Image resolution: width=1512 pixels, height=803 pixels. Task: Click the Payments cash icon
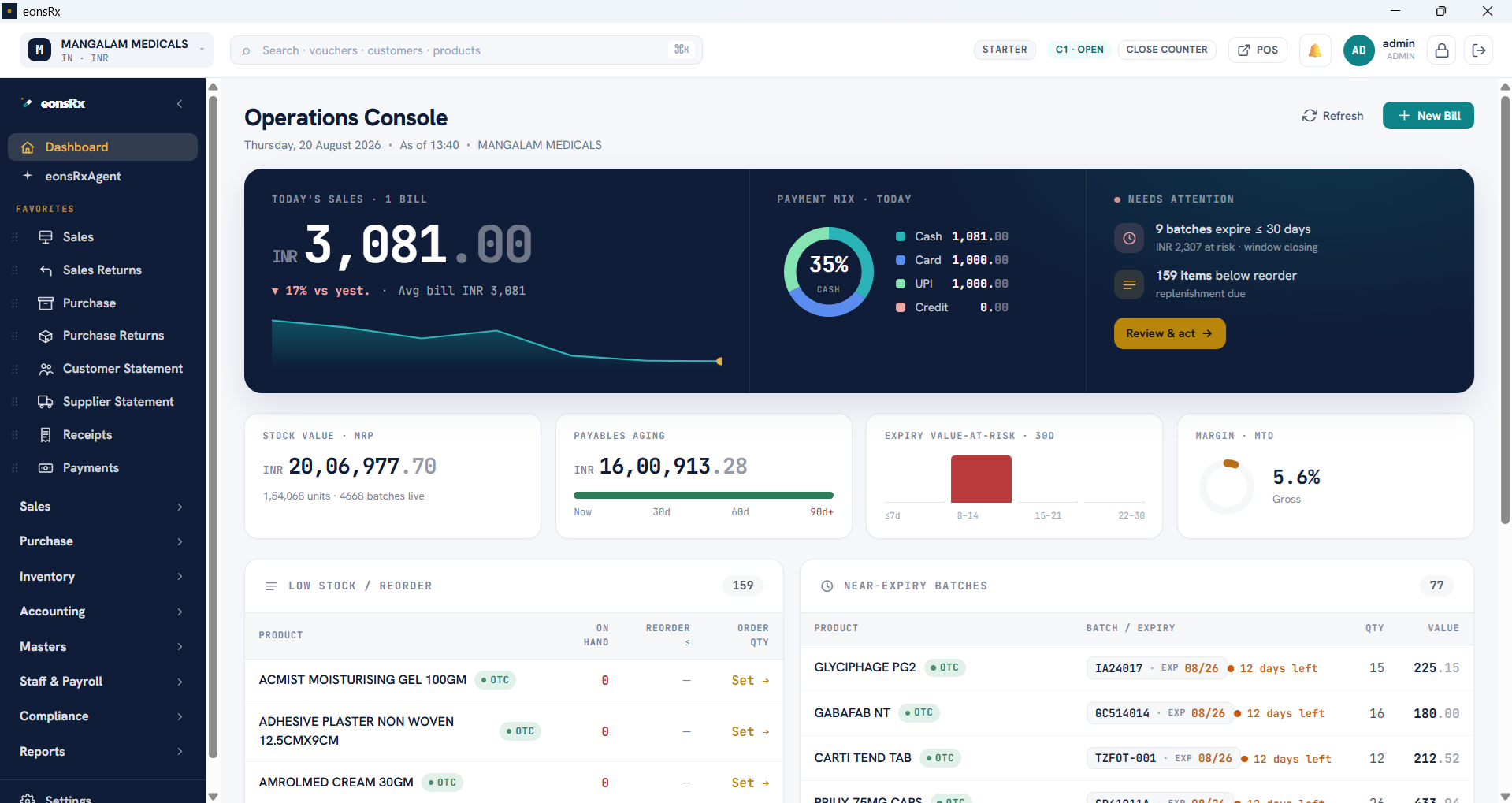[46, 468]
